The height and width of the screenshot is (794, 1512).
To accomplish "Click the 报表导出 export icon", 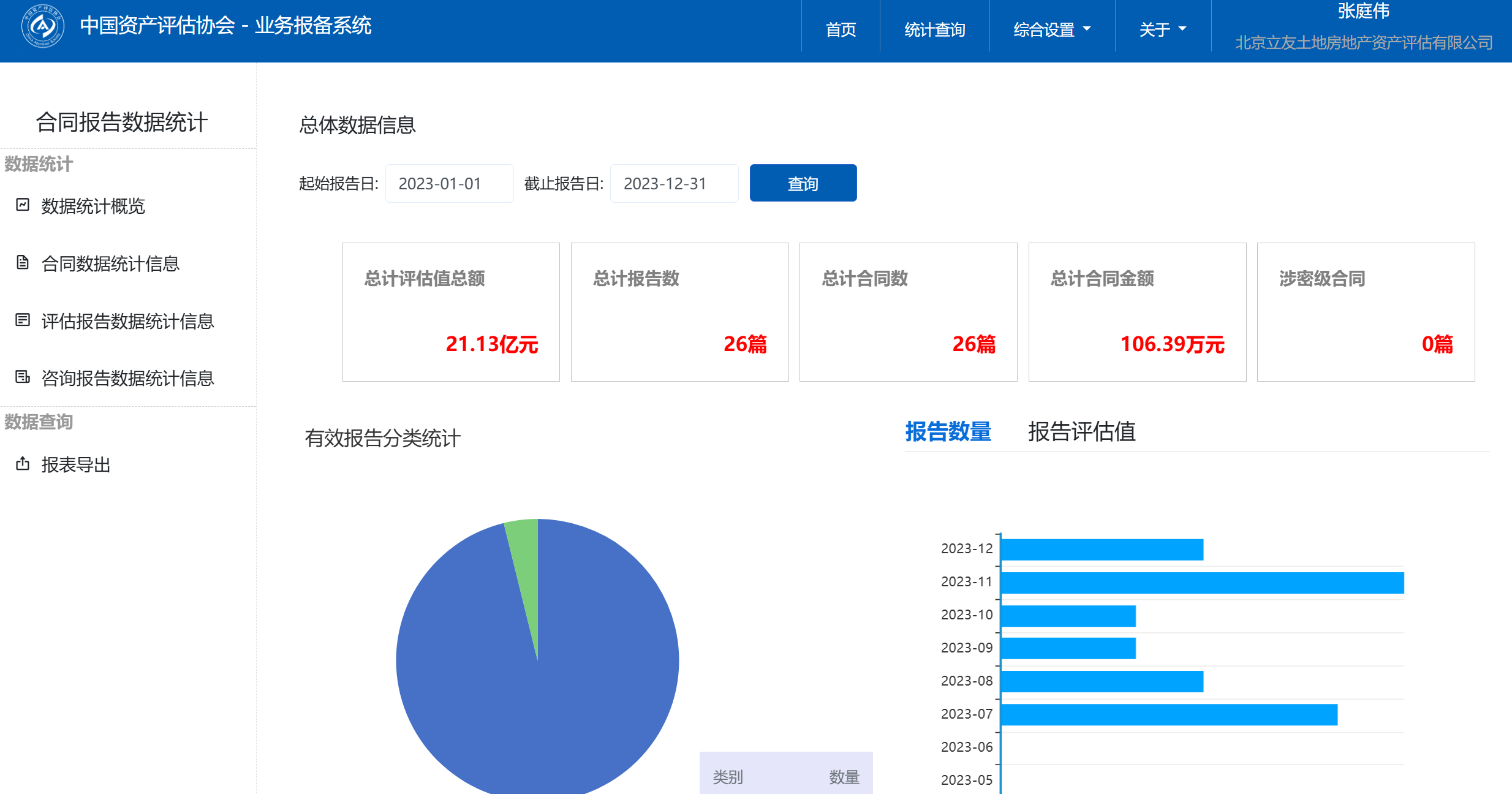I will coord(23,464).
